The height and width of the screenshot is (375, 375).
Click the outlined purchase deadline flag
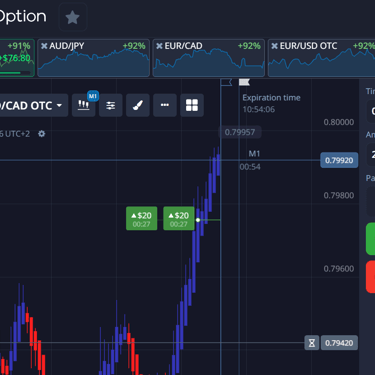click(x=226, y=82)
